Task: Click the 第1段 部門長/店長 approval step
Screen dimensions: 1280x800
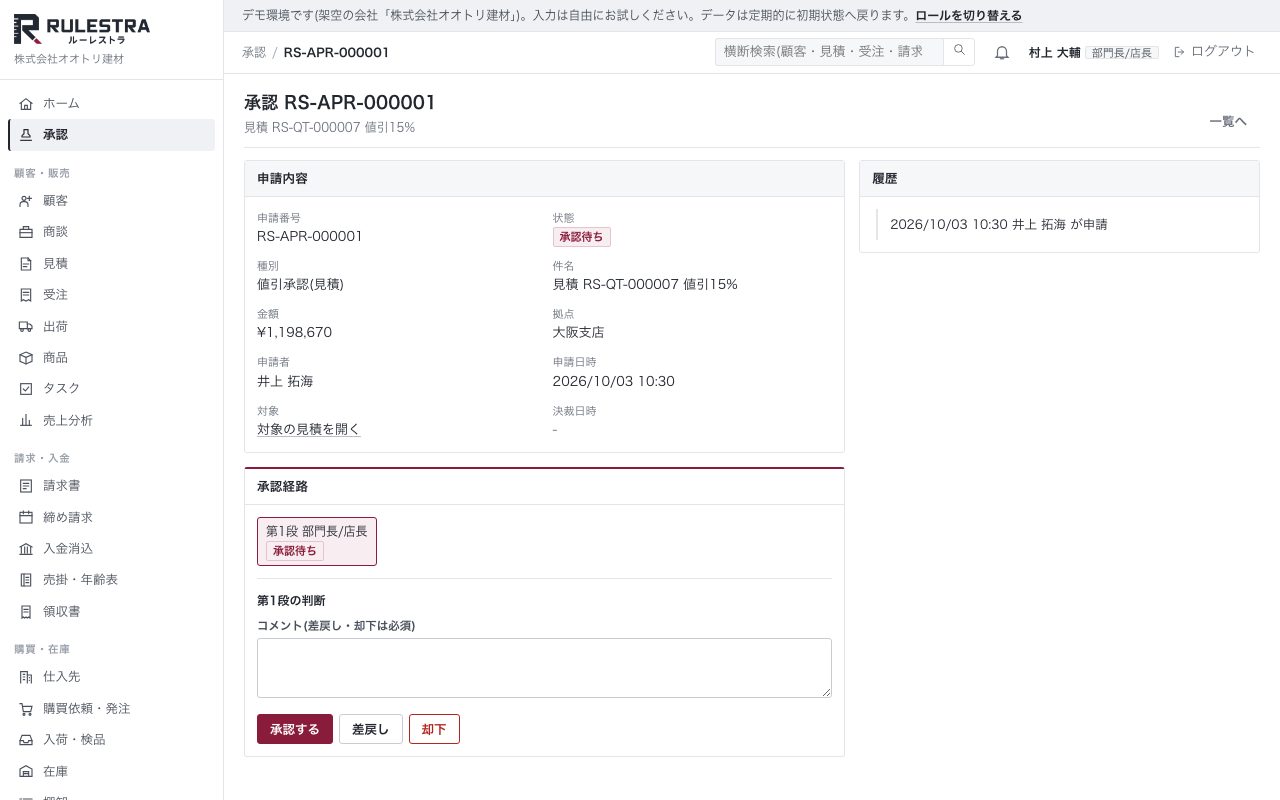Action: point(317,541)
